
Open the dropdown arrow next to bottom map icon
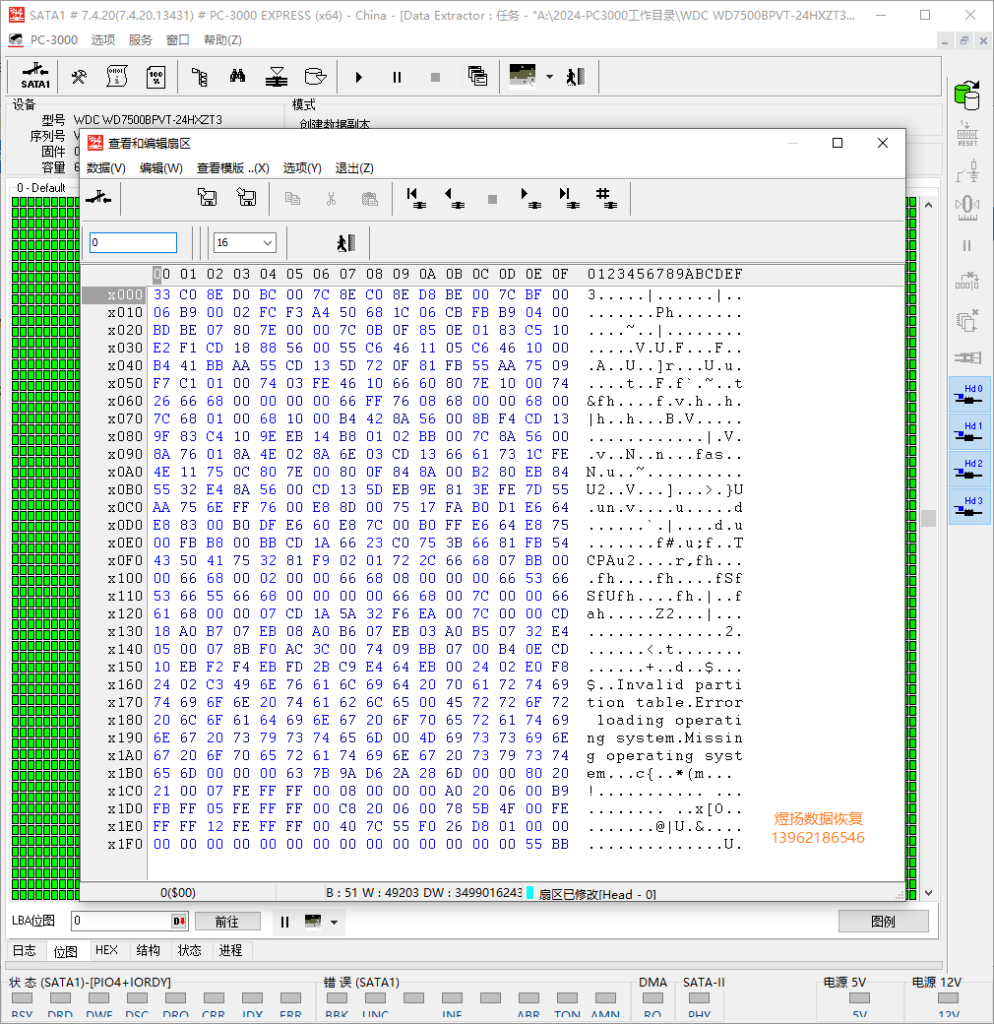click(x=334, y=922)
